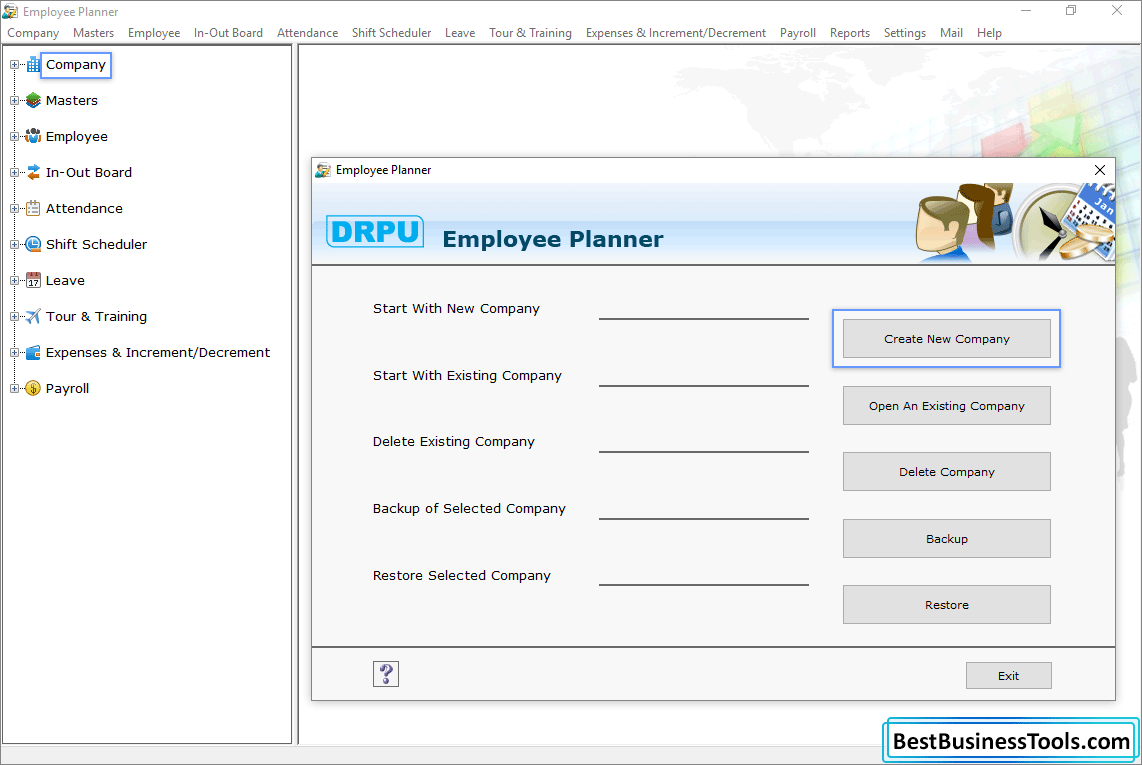Expand the Employee tree node
Image resolution: width=1142 pixels, height=765 pixels.
[x=14, y=136]
